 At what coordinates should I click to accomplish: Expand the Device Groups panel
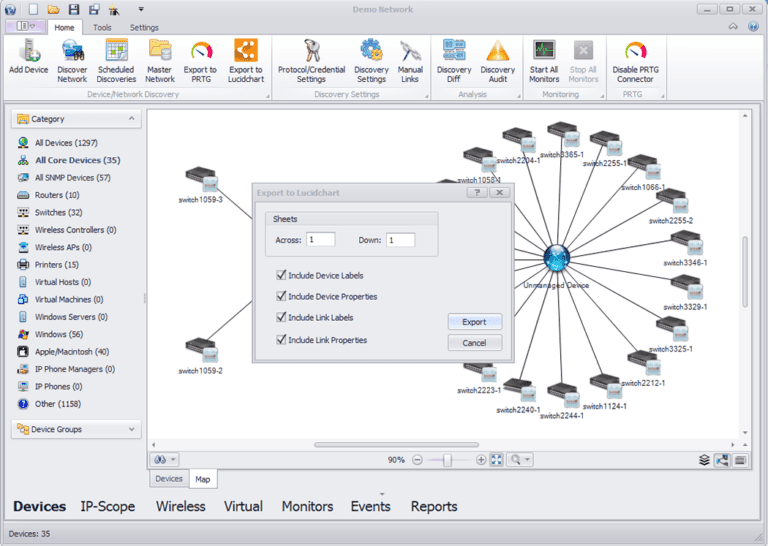click(x=131, y=429)
